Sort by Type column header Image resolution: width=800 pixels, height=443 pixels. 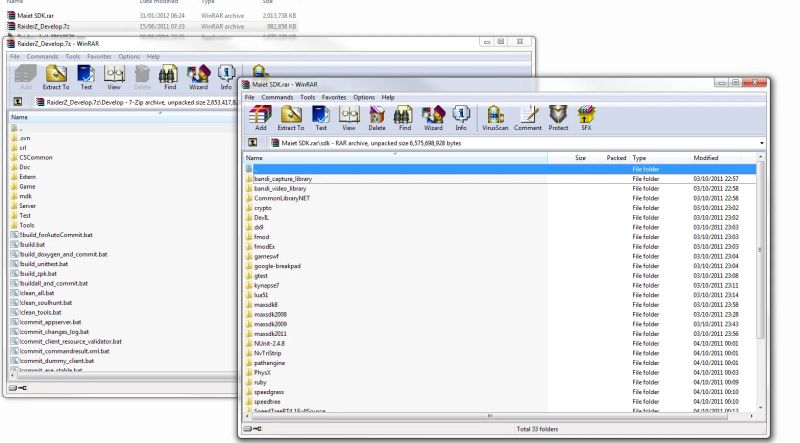660,158
